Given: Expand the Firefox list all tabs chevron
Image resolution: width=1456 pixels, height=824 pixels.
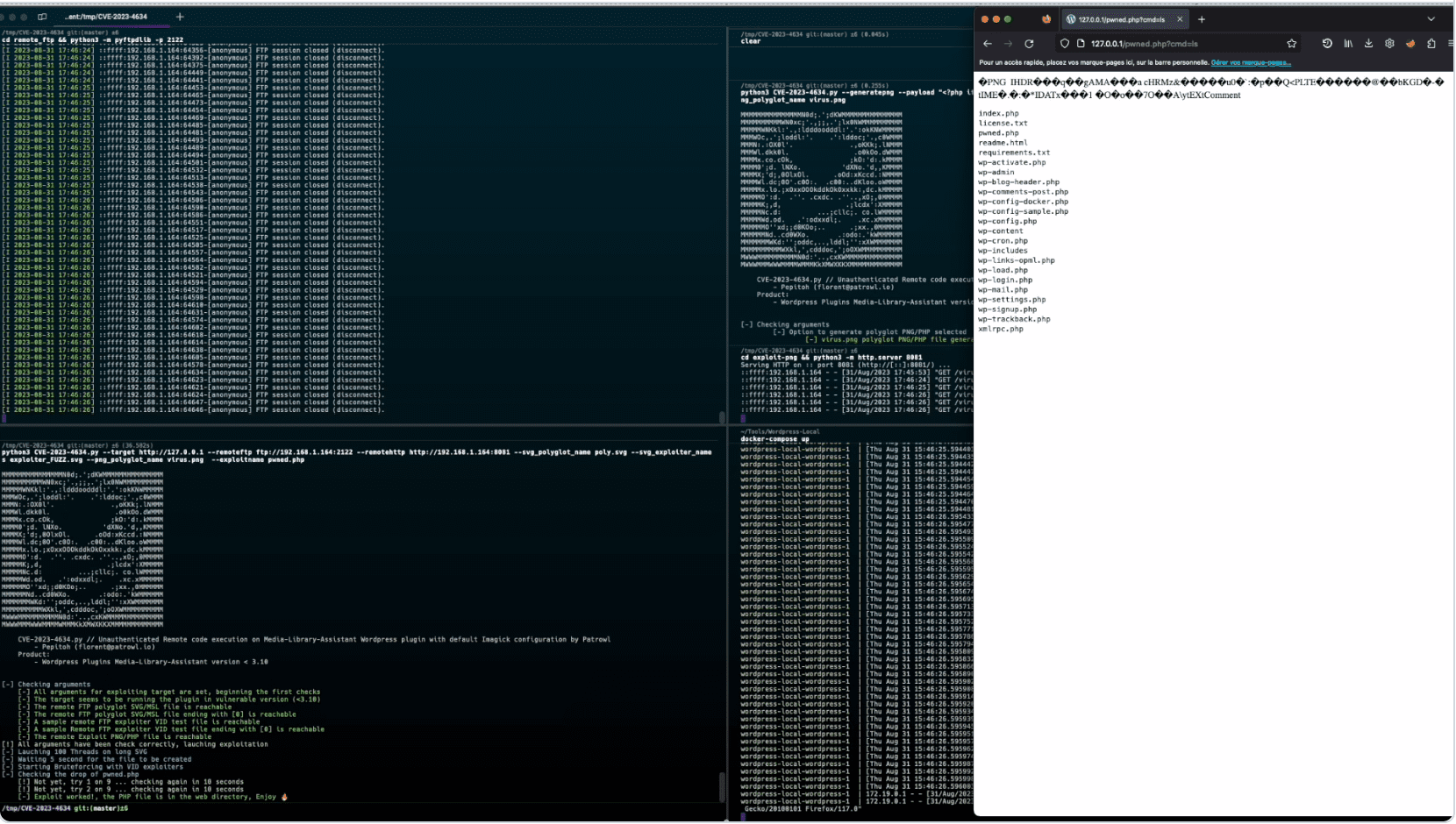Looking at the screenshot, I should (x=1431, y=19).
